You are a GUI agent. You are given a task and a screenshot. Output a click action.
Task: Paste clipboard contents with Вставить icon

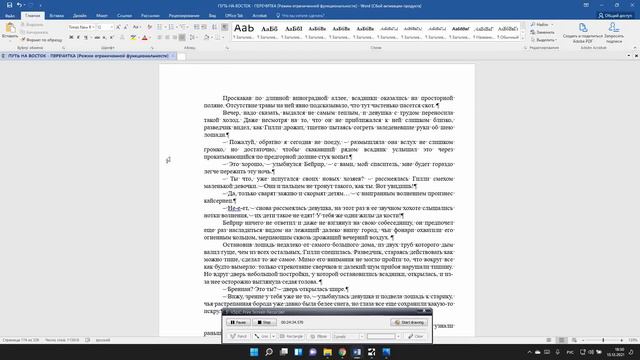(10, 31)
